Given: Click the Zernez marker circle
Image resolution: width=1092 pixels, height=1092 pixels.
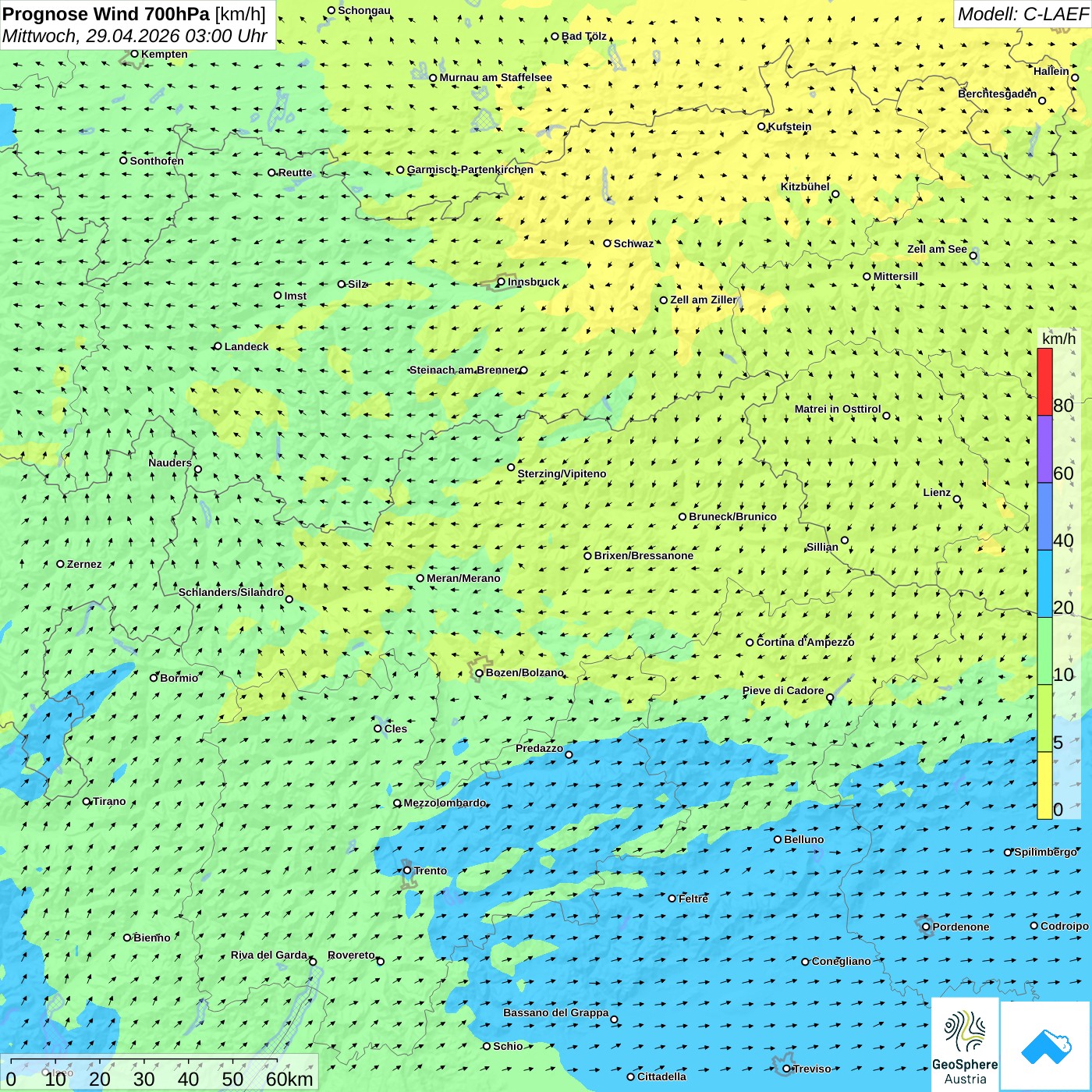Looking at the screenshot, I should (x=60, y=563).
